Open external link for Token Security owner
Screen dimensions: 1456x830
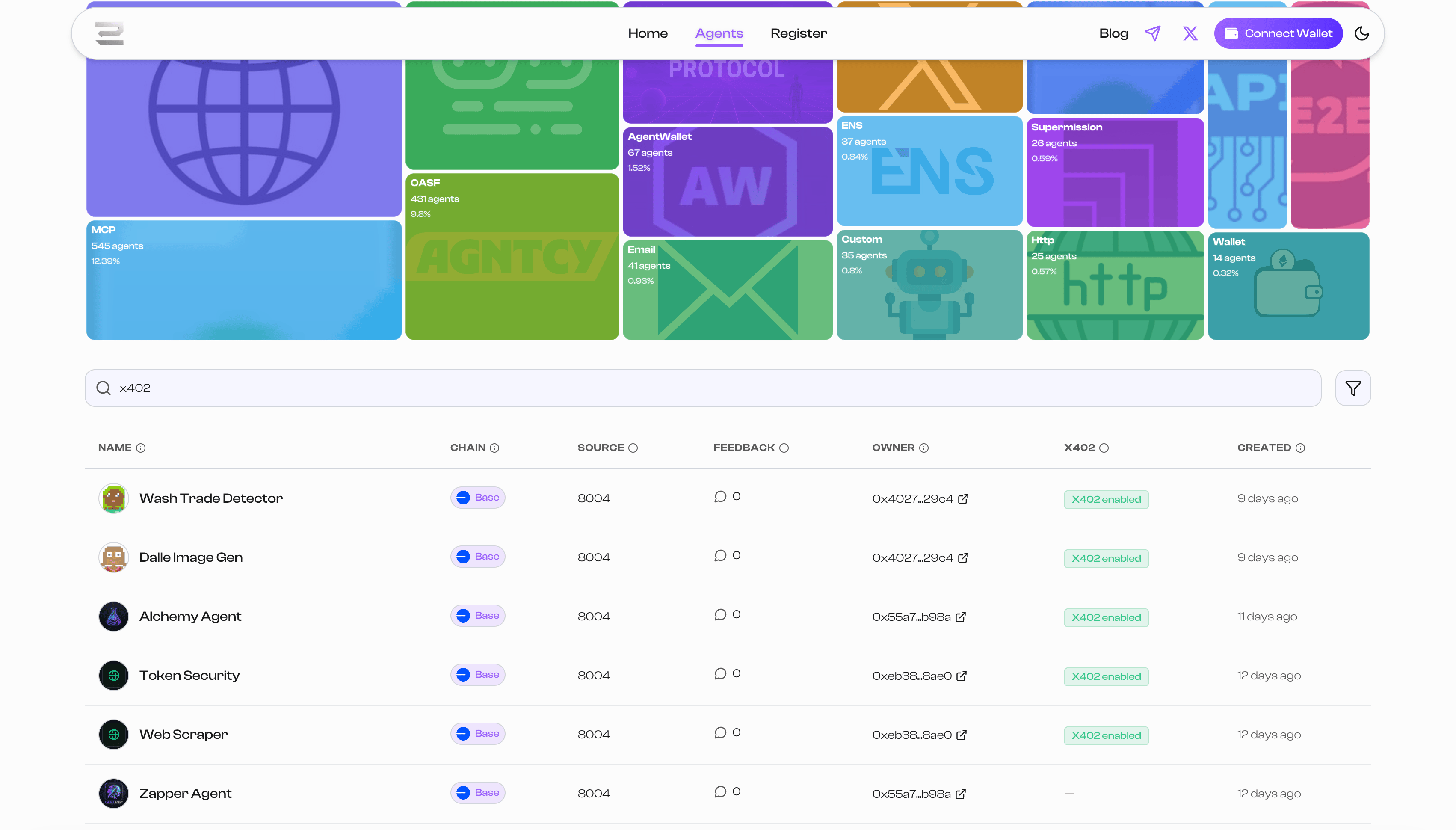coord(962,676)
